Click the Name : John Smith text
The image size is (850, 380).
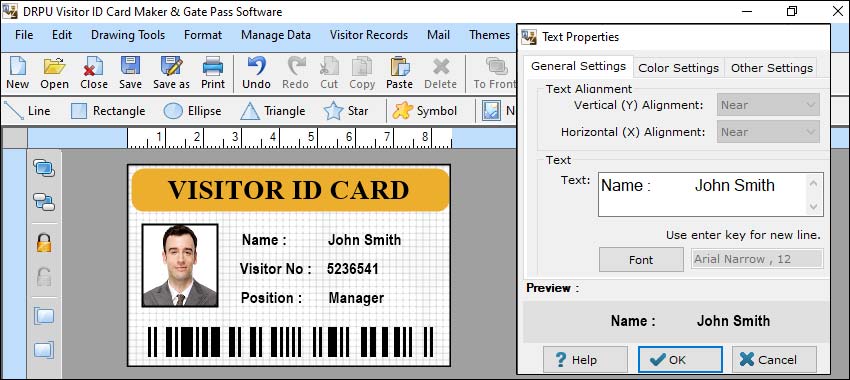tap(321, 240)
